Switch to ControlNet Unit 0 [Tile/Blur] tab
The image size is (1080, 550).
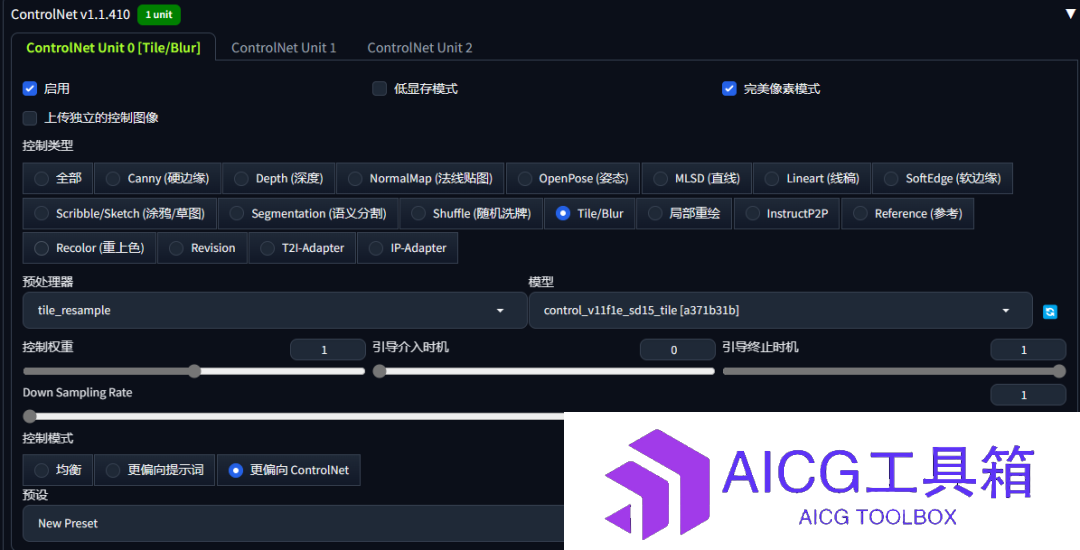[x=114, y=47]
